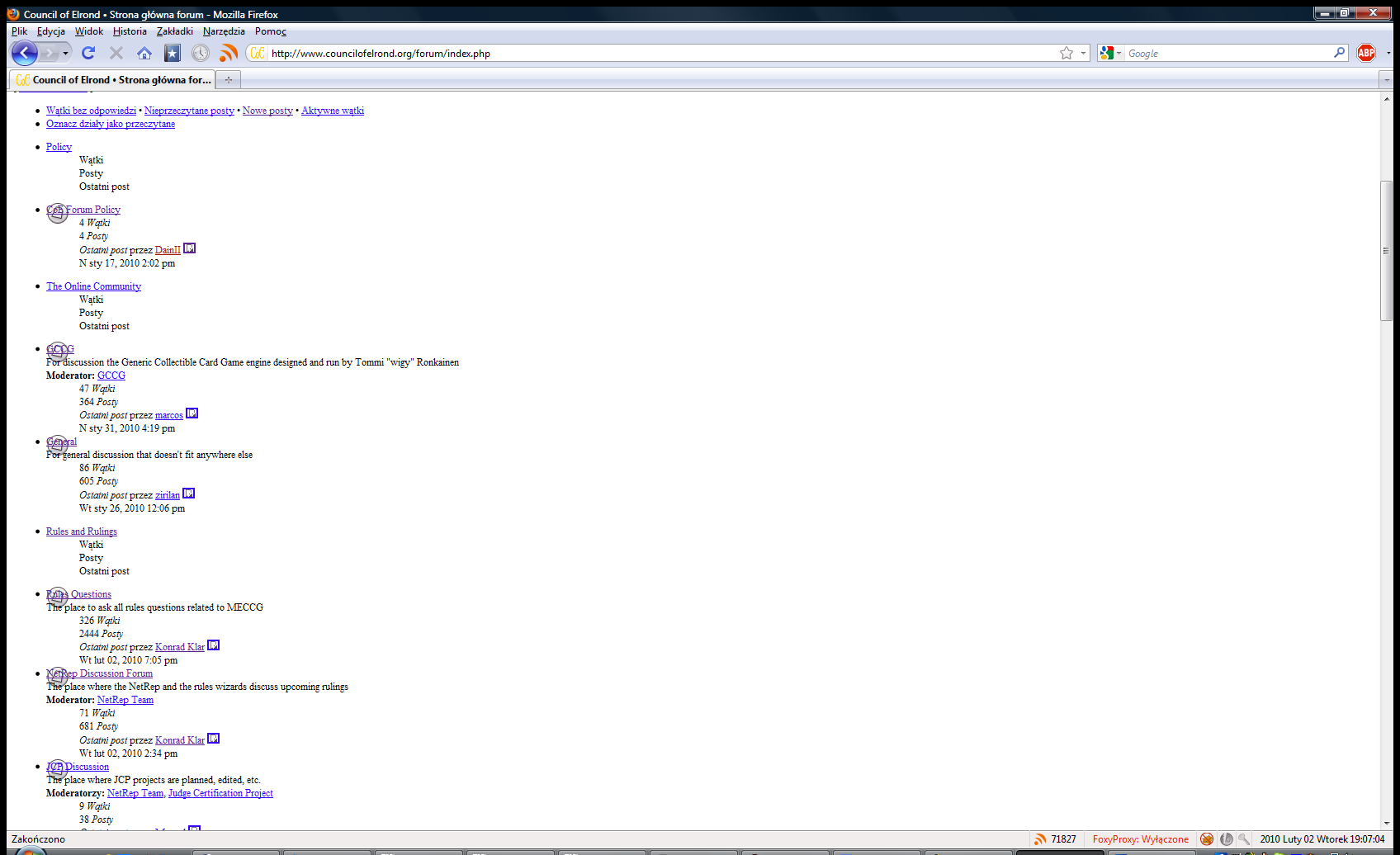Open the Adblock Plus dropdown arrow
The image size is (1400, 855).
1388,53
